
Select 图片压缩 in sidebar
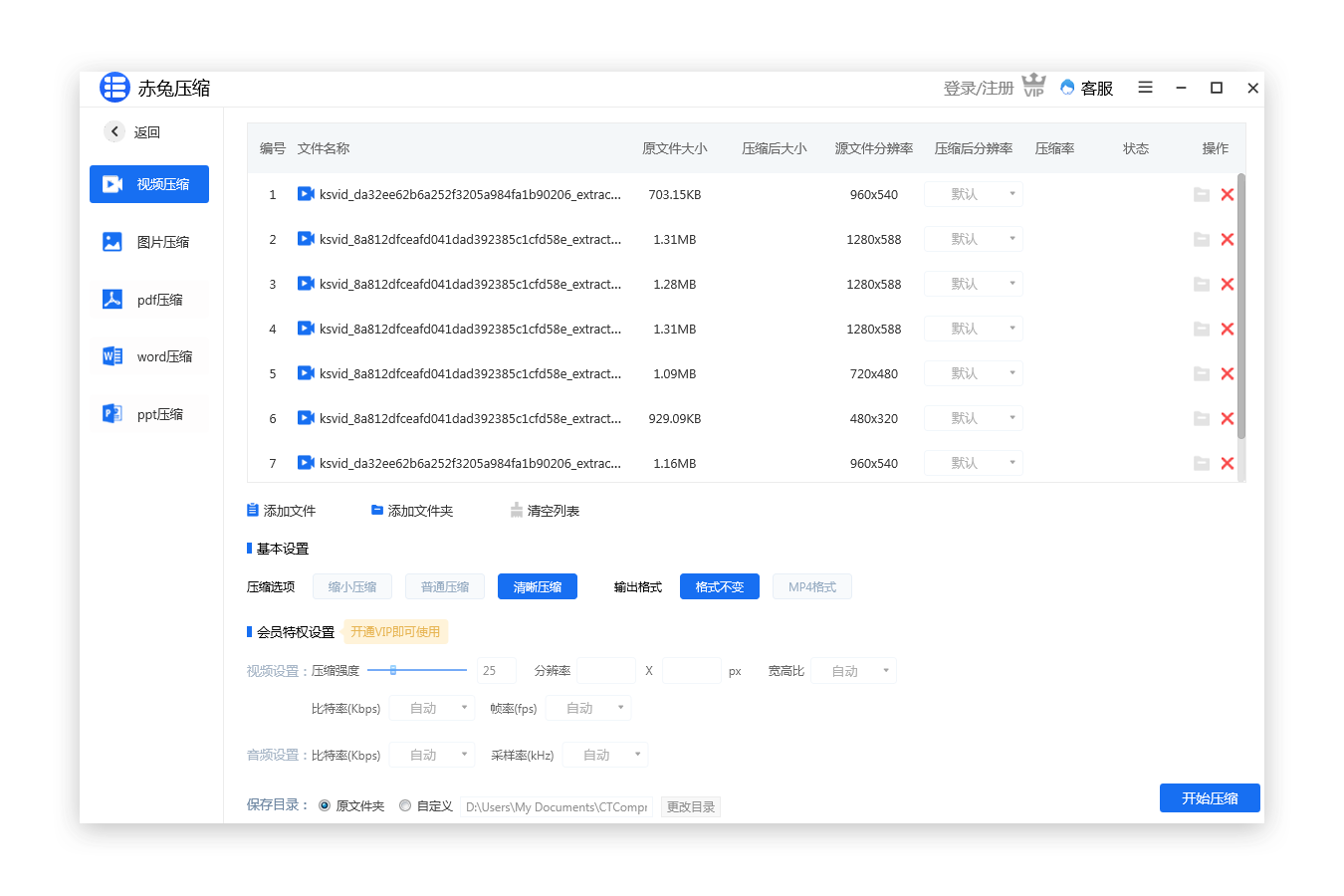tap(149, 242)
